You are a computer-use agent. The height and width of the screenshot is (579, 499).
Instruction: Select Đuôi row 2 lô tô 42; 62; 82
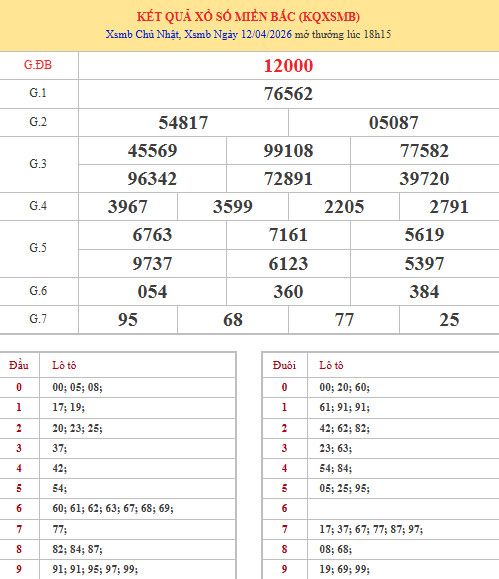[344, 428]
